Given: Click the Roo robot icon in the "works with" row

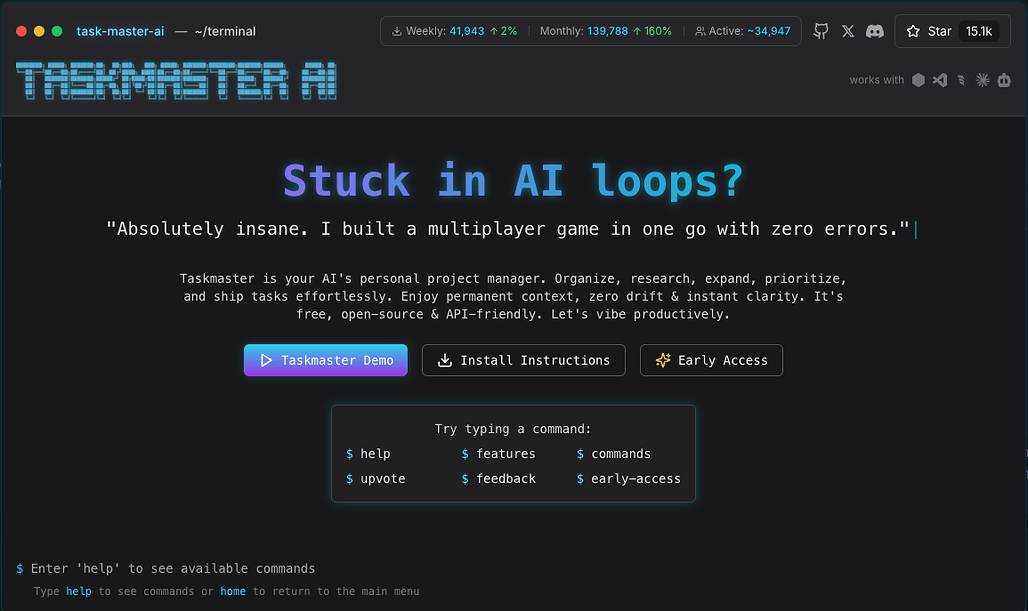Looking at the screenshot, I should (x=1004, y=80).
